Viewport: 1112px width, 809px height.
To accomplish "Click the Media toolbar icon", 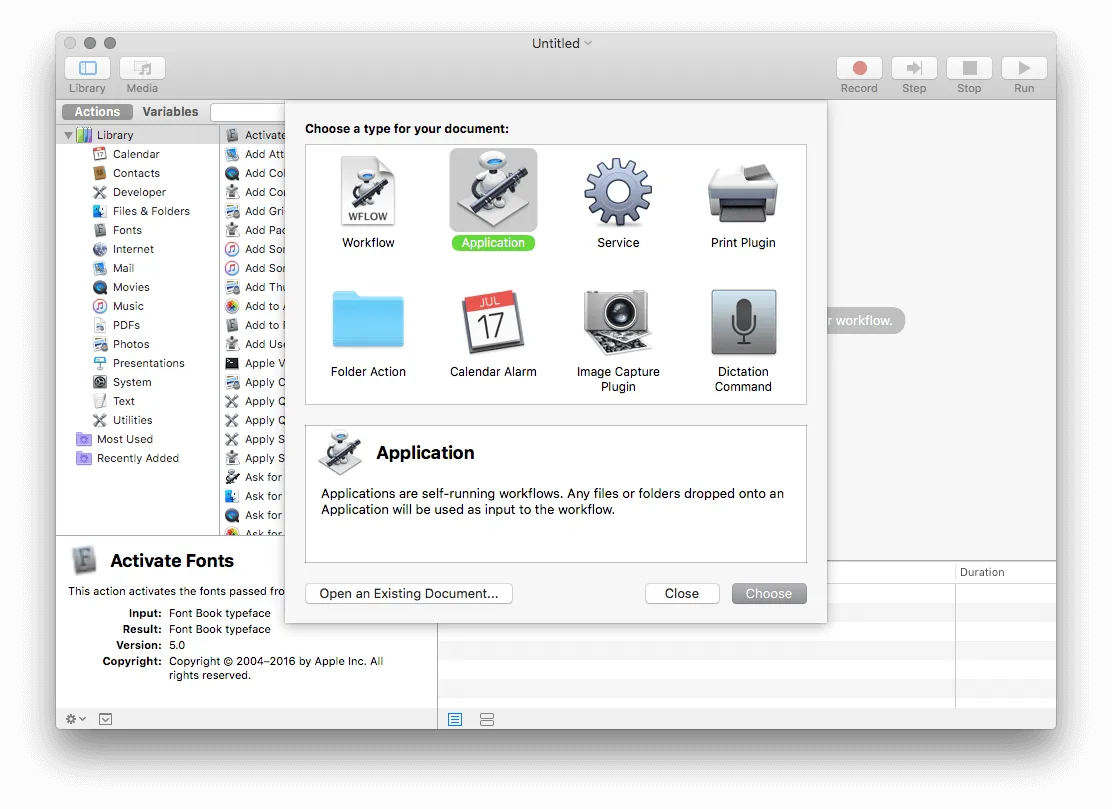I will (141, 70).
